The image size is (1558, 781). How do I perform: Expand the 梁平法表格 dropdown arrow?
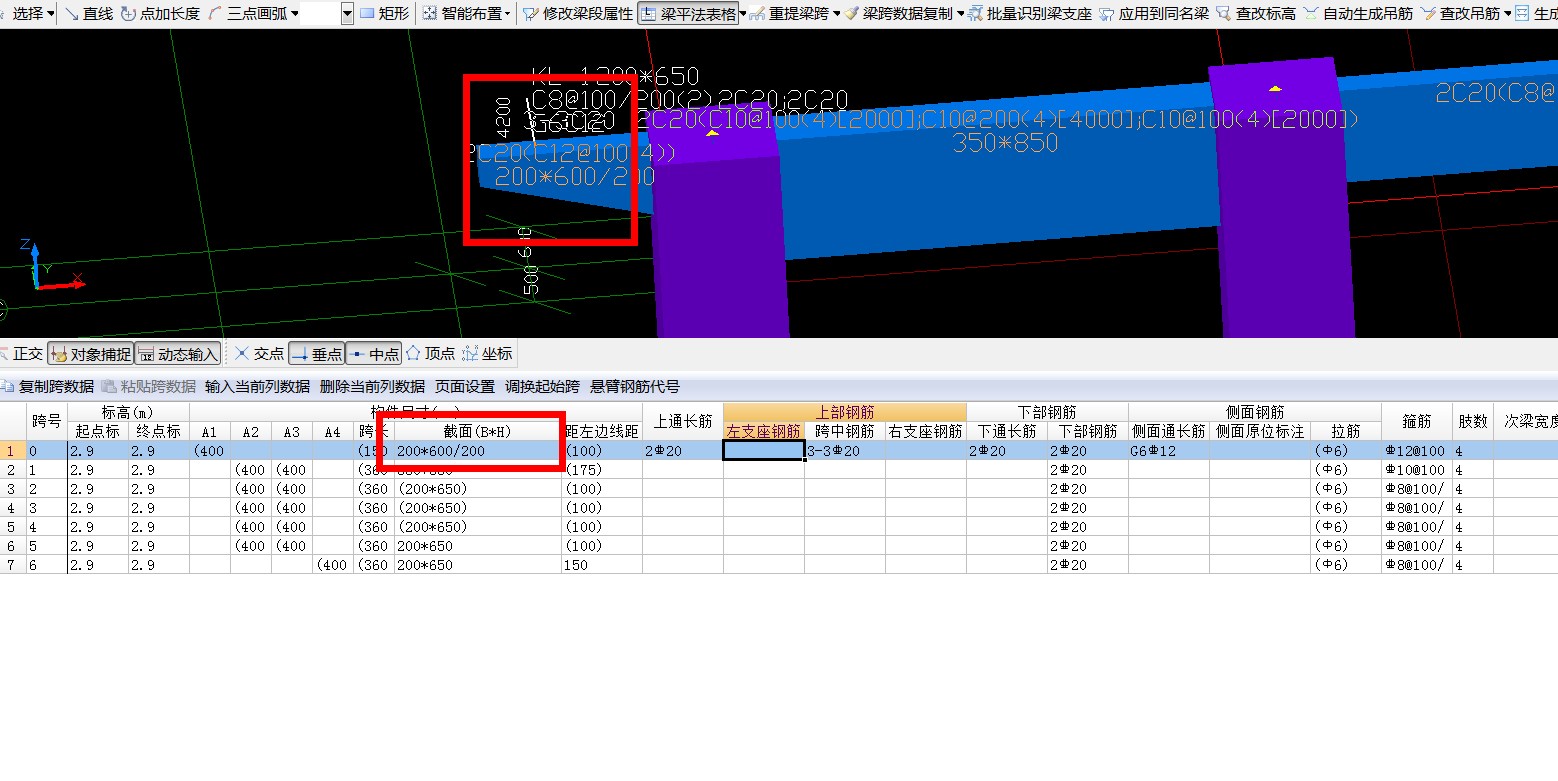pyautogui.click(x=743, y=14)
